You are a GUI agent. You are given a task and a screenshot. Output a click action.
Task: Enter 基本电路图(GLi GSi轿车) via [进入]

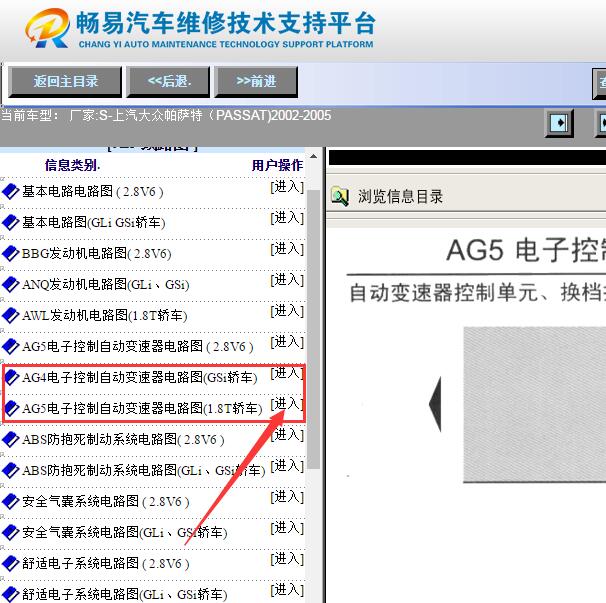click(x=287, y=218)
